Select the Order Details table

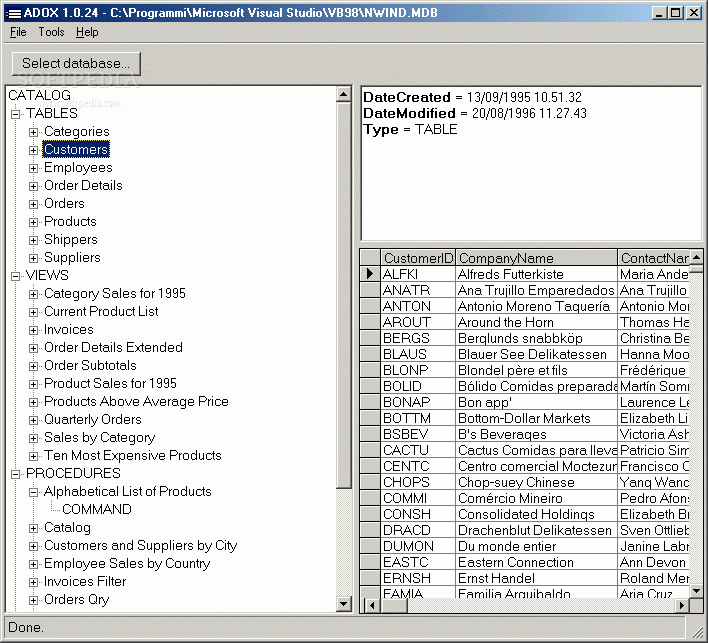pos(83,186)
